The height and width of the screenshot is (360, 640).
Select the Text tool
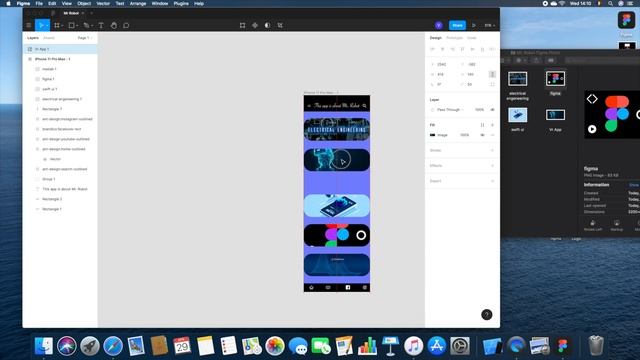click(101, 25)
